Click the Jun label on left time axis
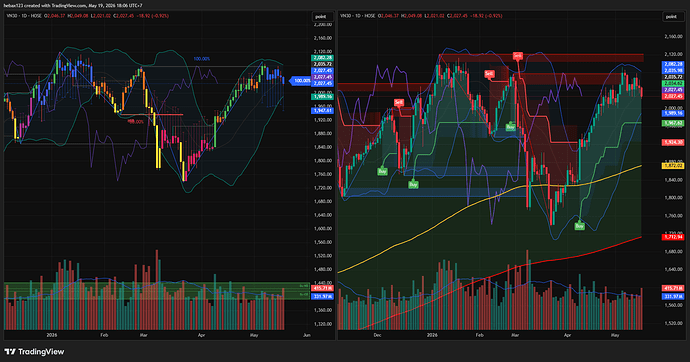The width and height of the screenshot is (690, 362). point(307,335)
